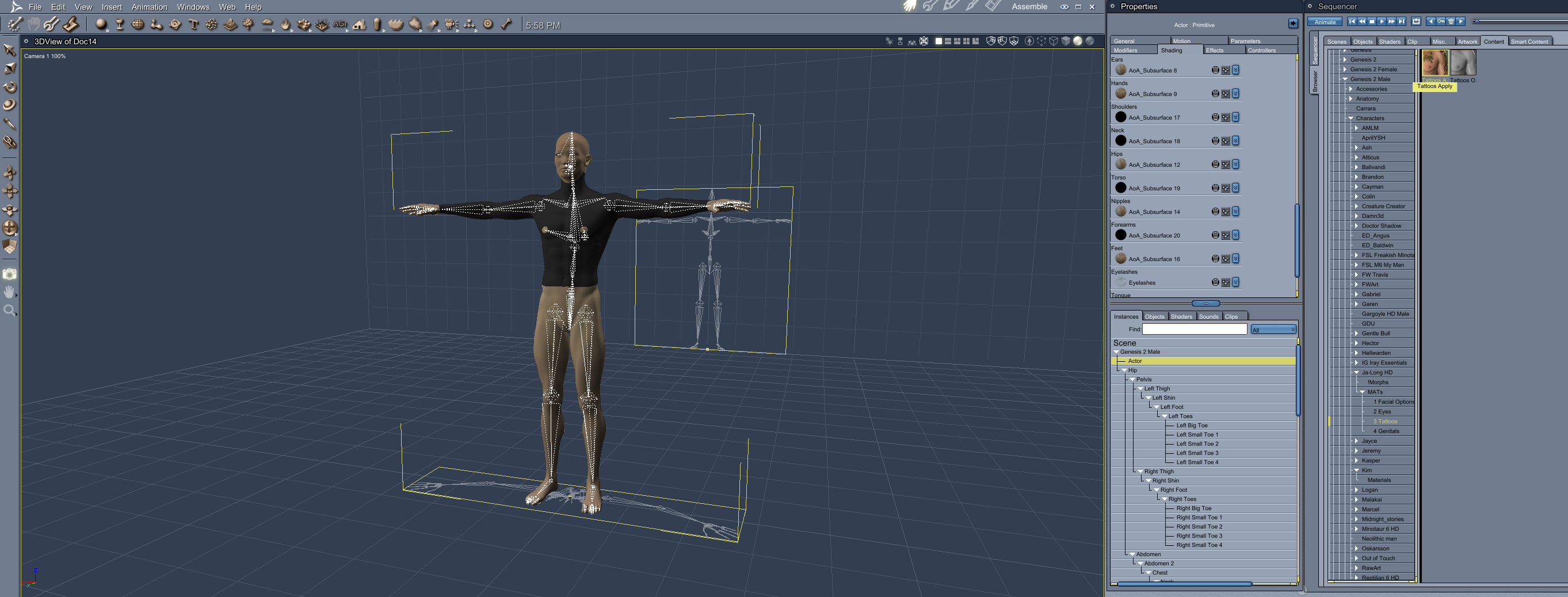Screen dimensions: 1568x597
Task: Insert a target helper object
Action: point(488,24)
